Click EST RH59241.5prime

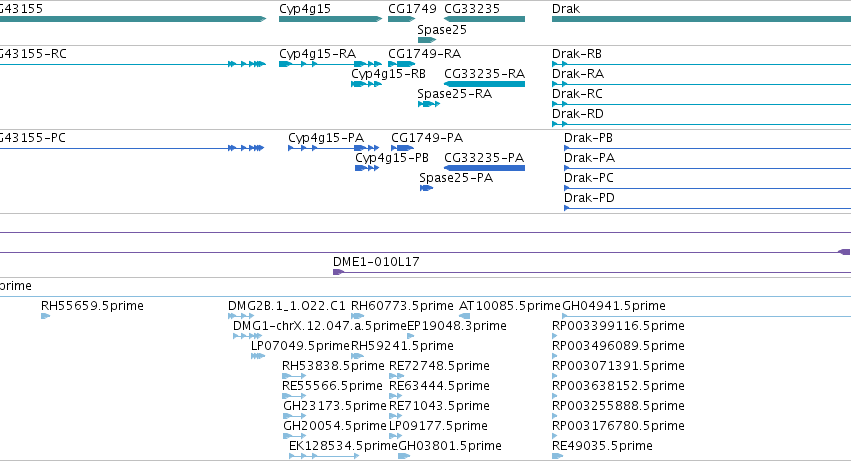pyautogui.click(x=358, y=356)
